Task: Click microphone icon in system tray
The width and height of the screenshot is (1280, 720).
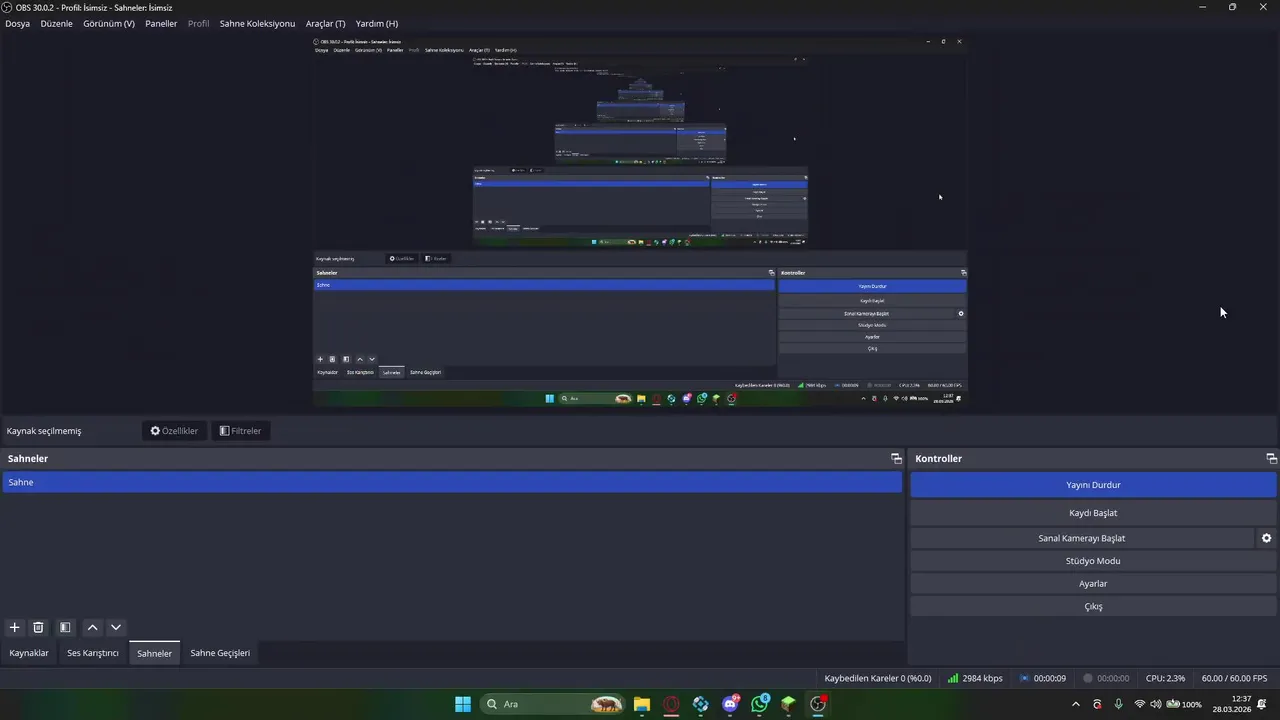Action: (1118, 704)
